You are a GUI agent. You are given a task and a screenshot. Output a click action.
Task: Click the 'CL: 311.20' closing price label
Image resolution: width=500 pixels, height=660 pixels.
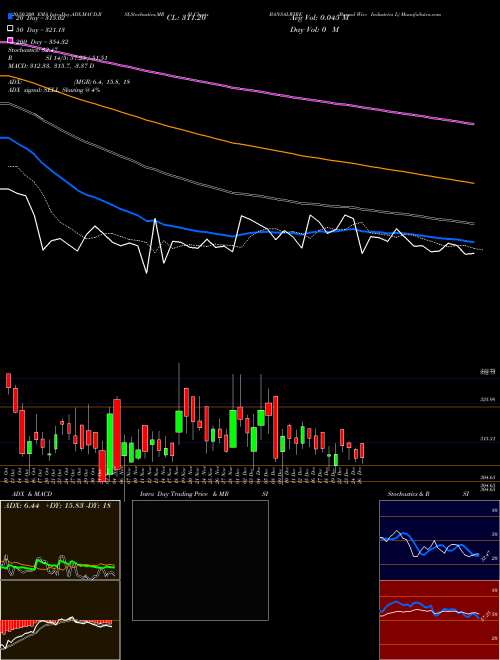[x=186, y=18]
